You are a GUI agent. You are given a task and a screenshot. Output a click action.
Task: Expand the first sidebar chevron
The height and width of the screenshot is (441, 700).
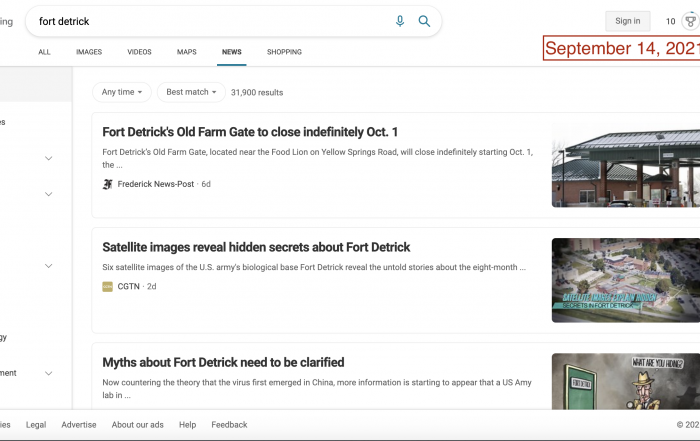pos(49,158)
